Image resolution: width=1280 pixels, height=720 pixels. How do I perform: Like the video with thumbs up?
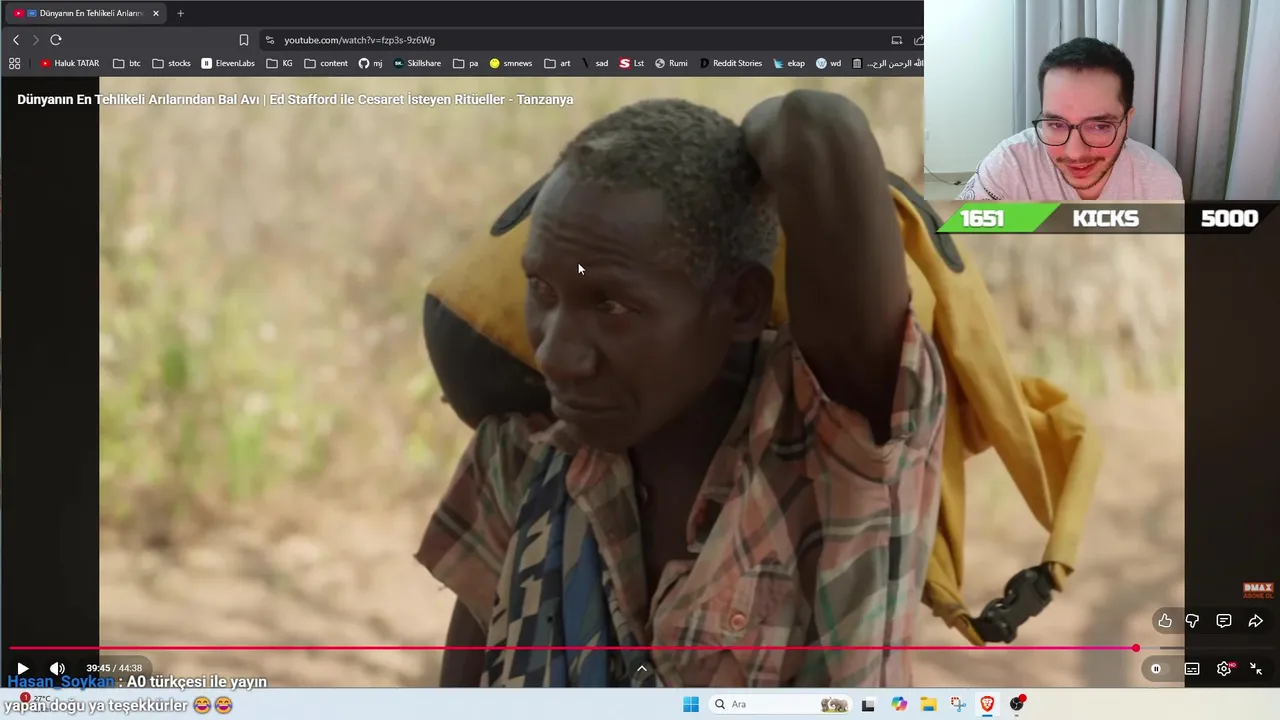pyautogui.click(x=1165, y=621)
